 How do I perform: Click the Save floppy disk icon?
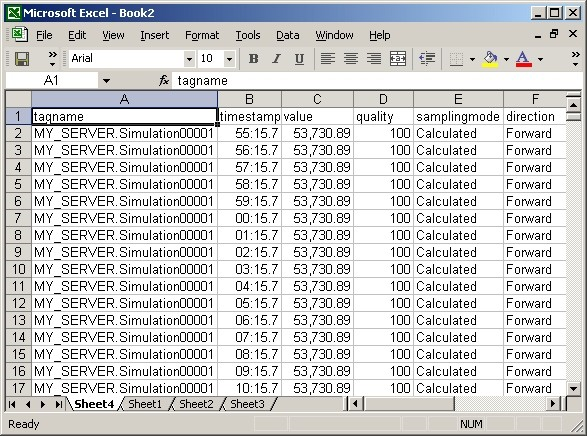[22, 59]
